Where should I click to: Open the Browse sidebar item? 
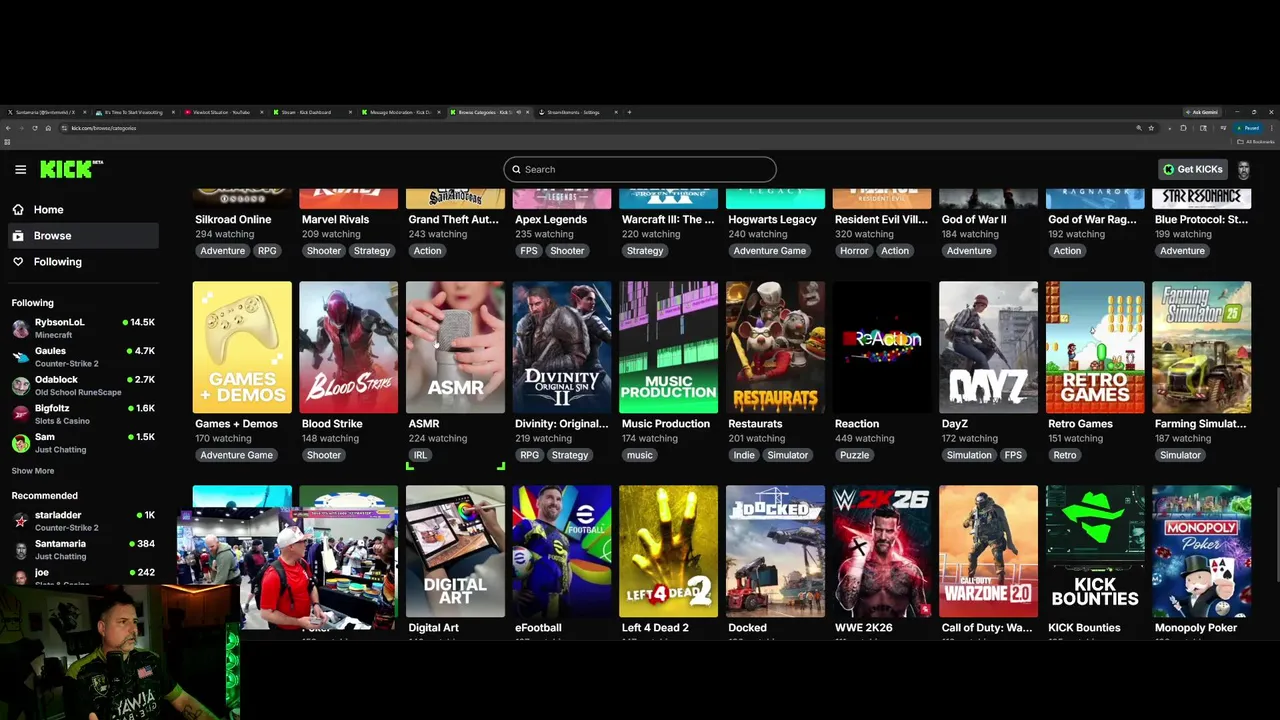coord(82,235)
